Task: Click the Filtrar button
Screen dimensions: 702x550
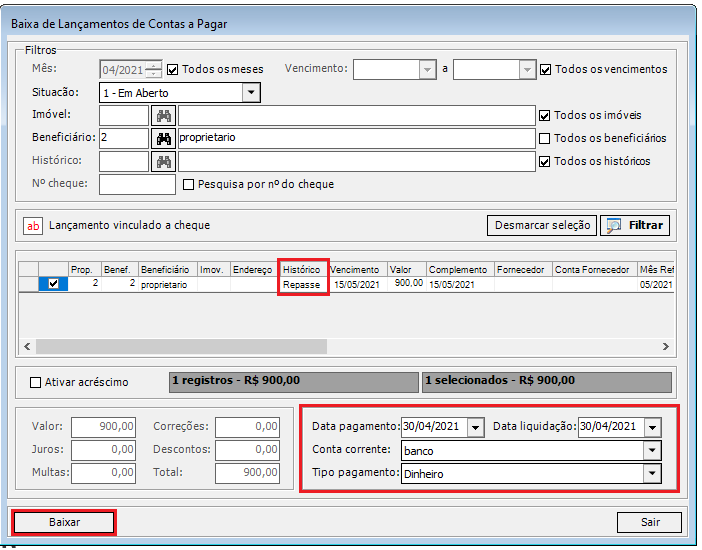Action: tap(635, 225)
